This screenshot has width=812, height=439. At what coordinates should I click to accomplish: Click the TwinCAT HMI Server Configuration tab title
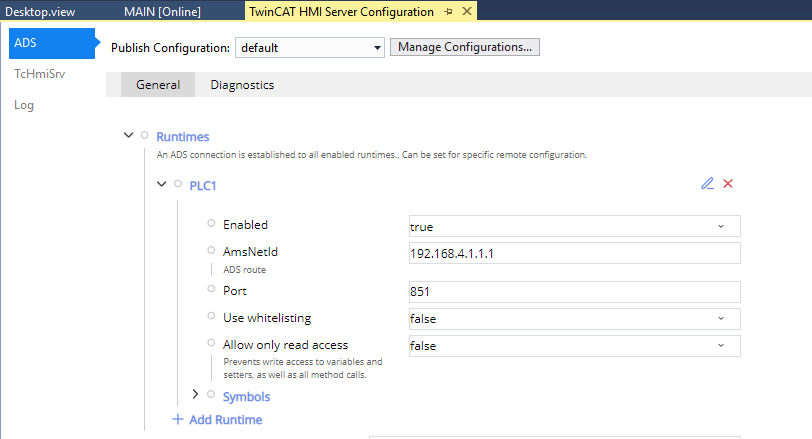[x=341, y=11]
